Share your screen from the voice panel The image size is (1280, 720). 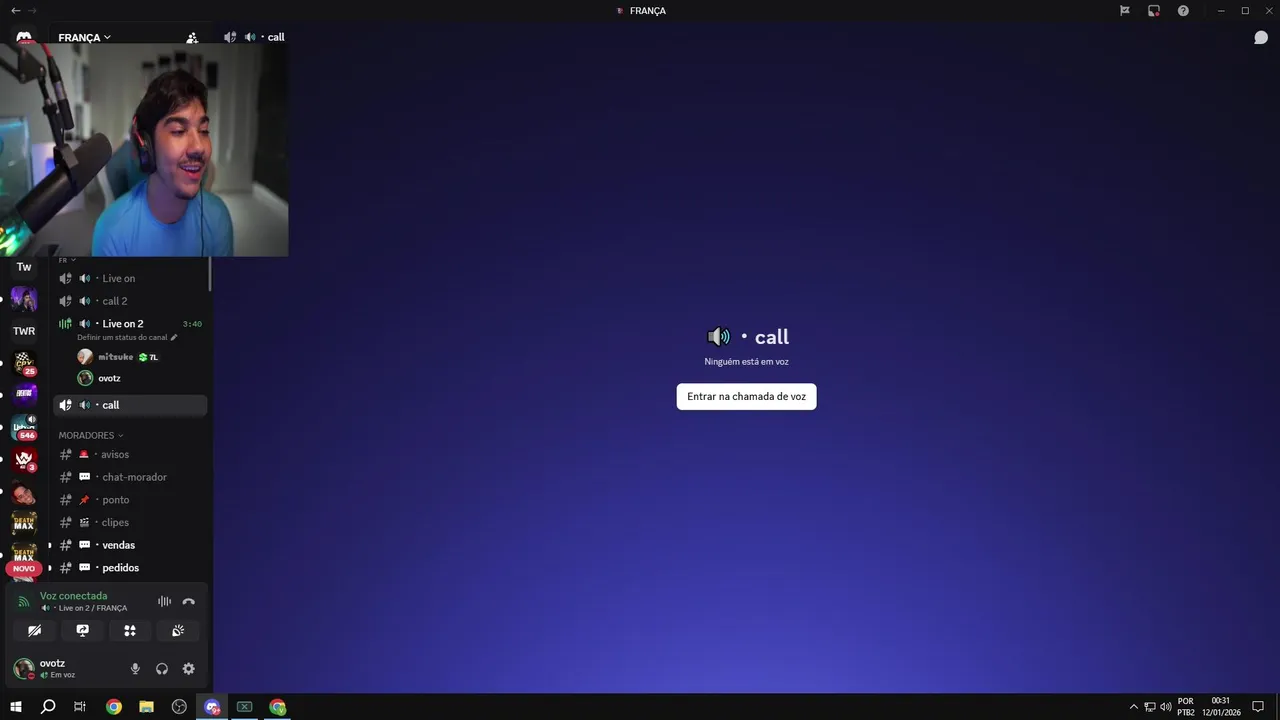[83, 631]
